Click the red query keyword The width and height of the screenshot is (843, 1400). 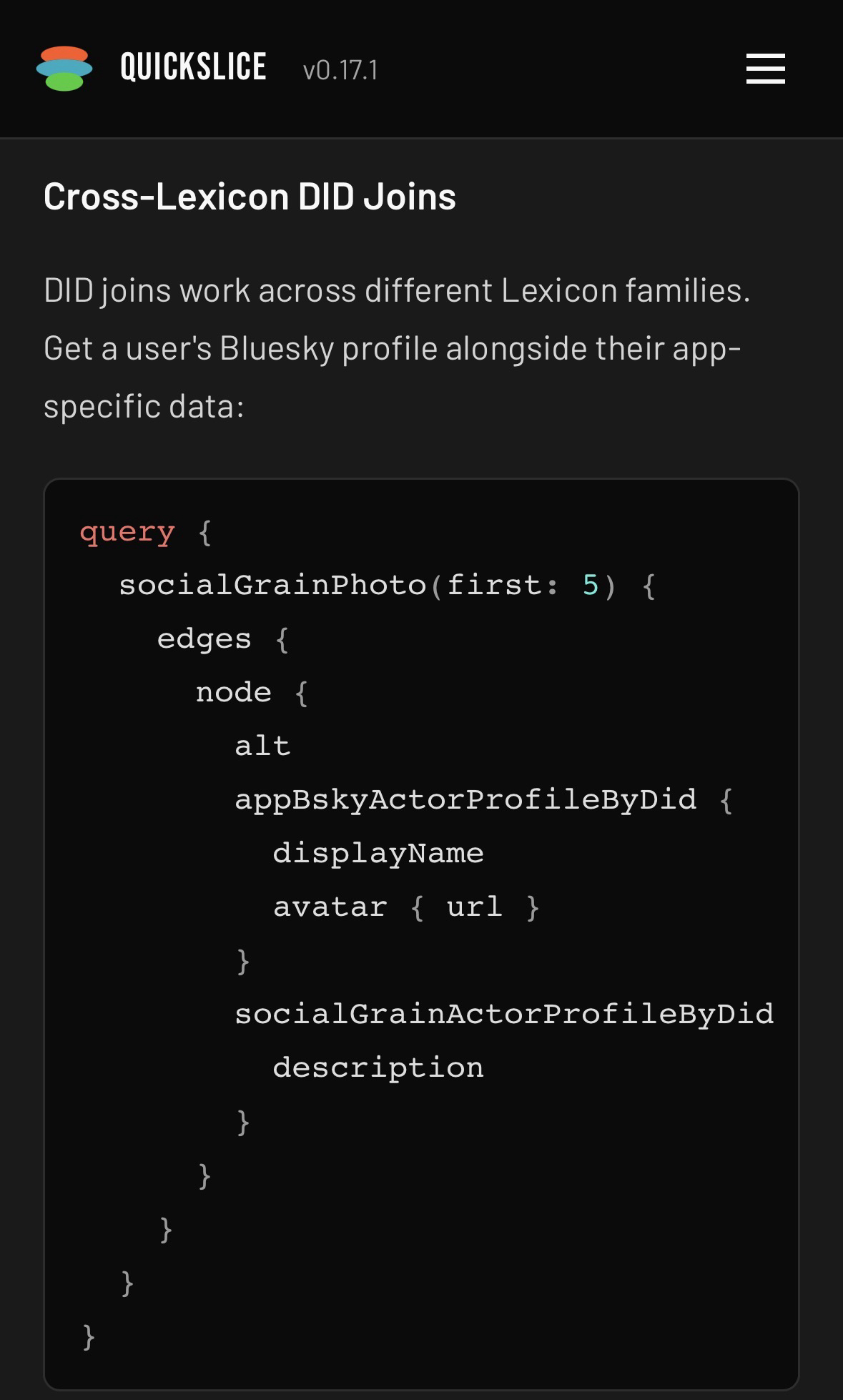[127, 533]
